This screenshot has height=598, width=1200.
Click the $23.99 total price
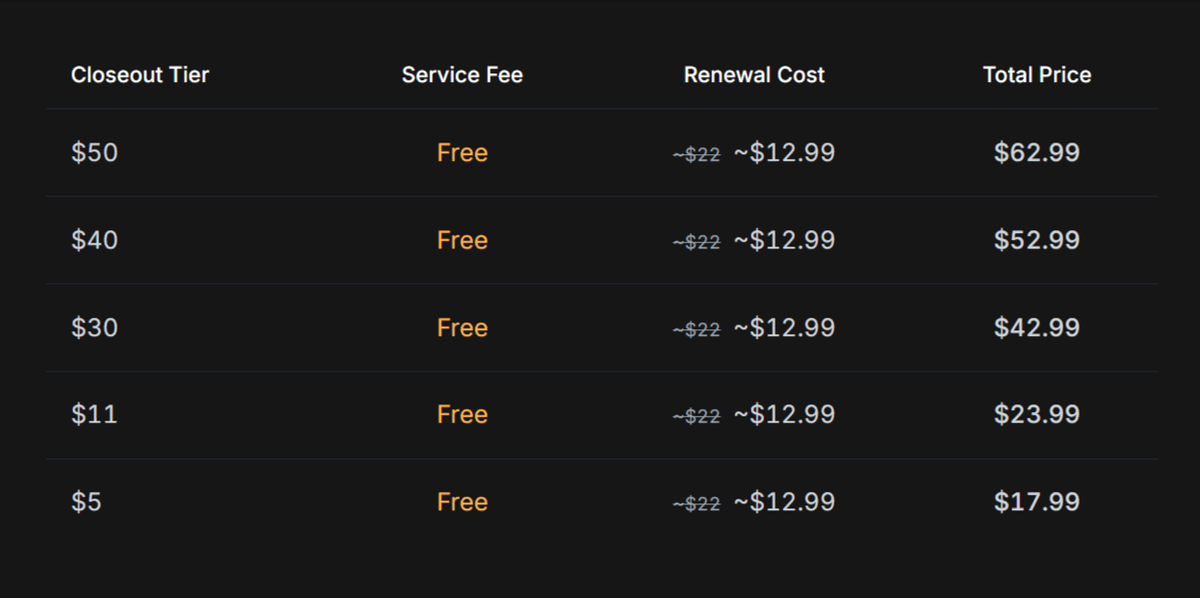[x=1037, y=415]
